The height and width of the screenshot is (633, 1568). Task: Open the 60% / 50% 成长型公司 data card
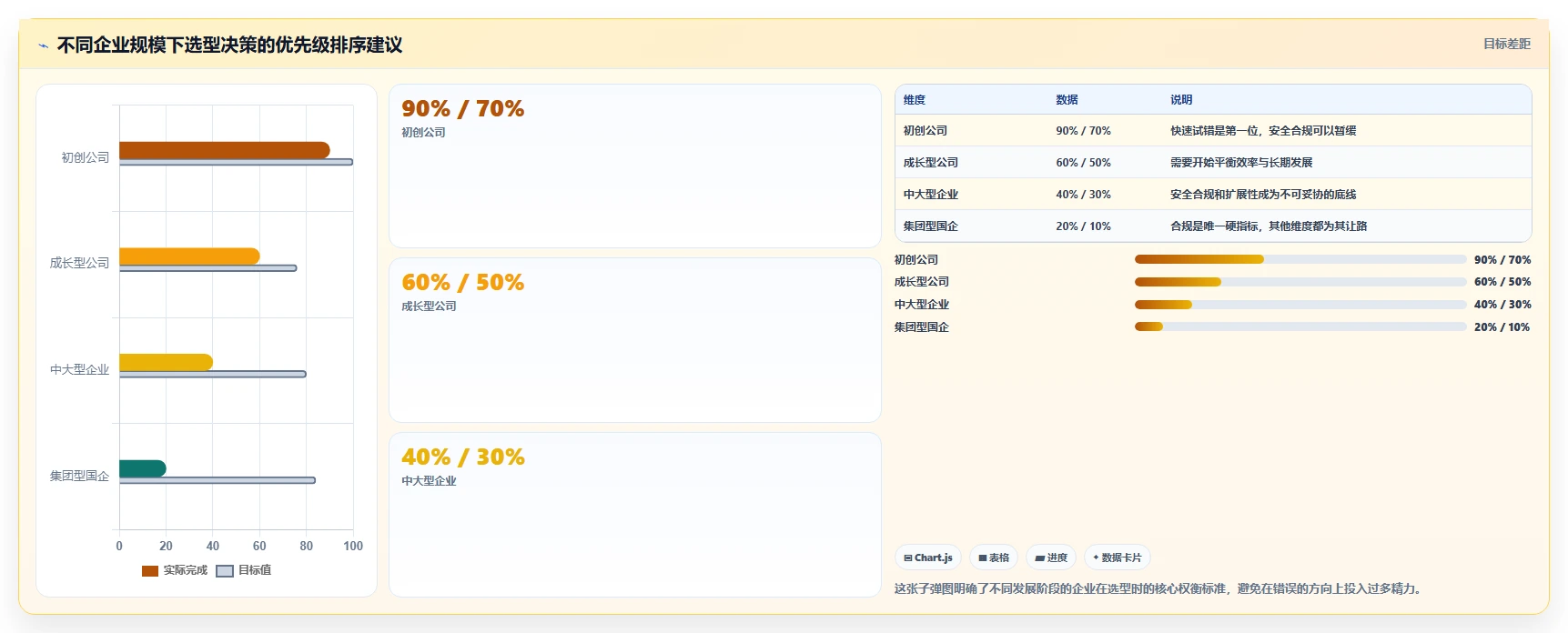click(x=635, y=340)
